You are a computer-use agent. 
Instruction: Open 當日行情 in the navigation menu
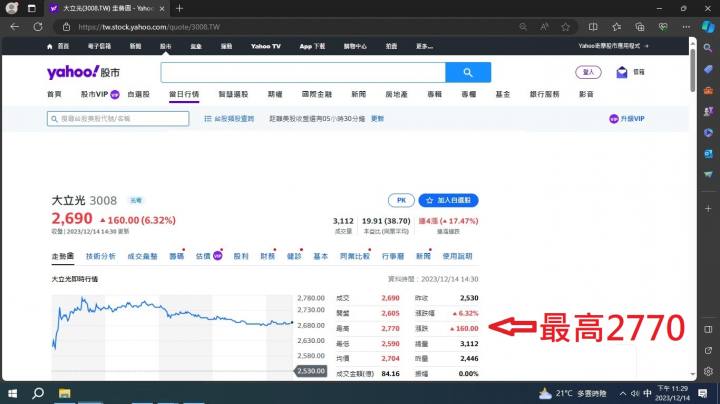(x=183, y=94)
